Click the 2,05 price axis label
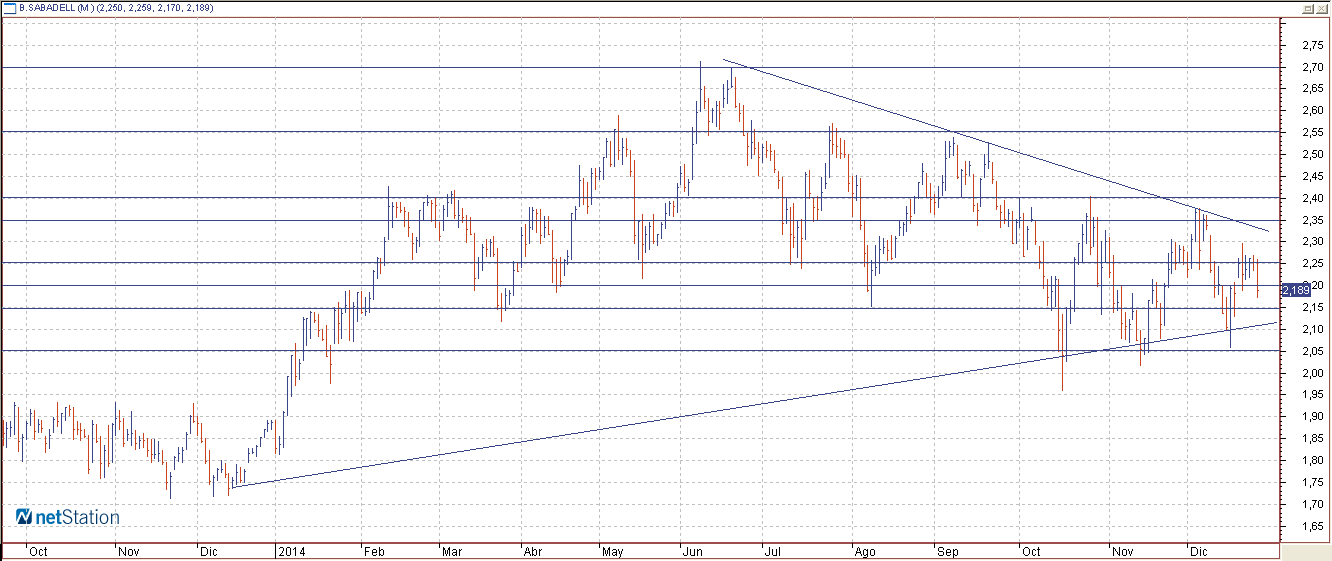This screenshot has height=561, width=1332. (1313, 351)
